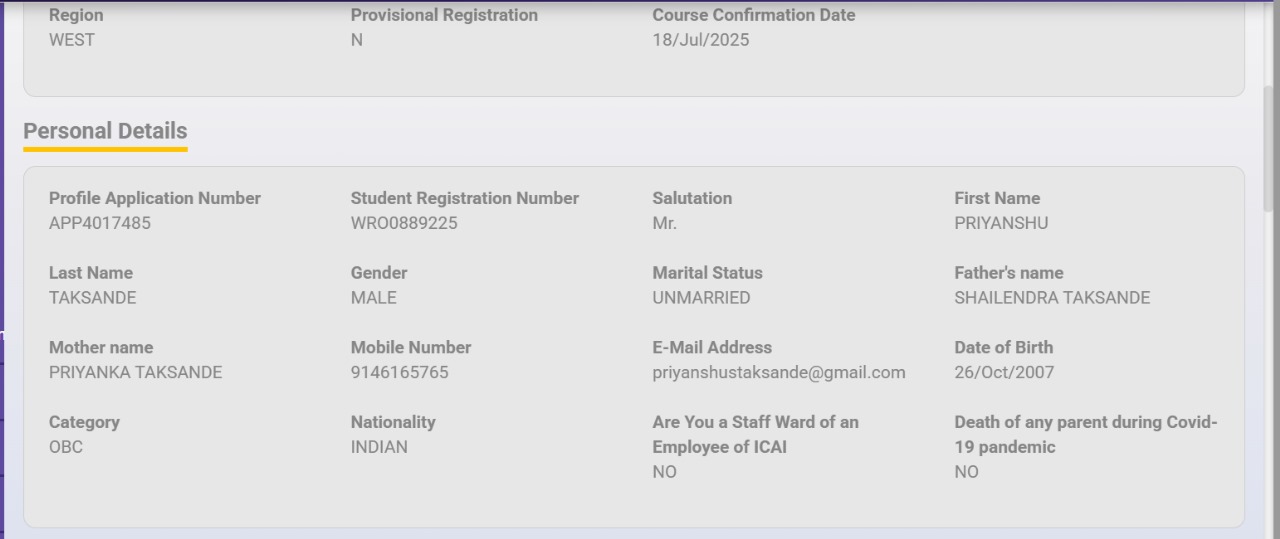This screenshot has height=539, width=1280.
Task: Click the Salutation value Mr.
Action: click(664, 223)
